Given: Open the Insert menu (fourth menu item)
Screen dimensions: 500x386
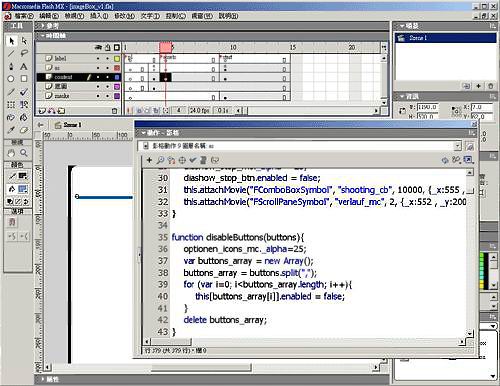Looking at the screenshot, I should [x=99, y=16].
